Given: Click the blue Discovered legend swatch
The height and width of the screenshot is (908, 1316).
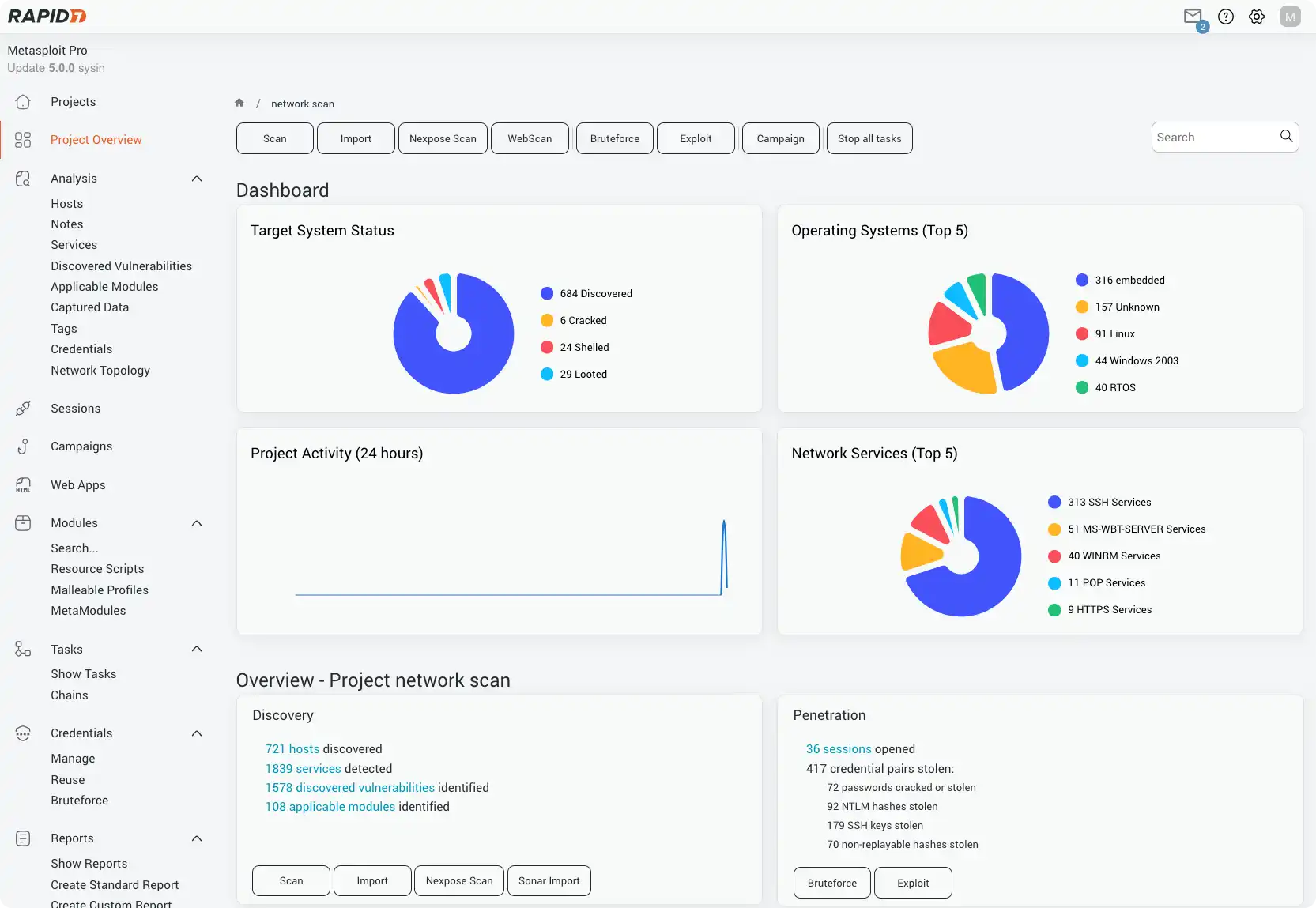Looking at the screenshot, I should [547, 293].
